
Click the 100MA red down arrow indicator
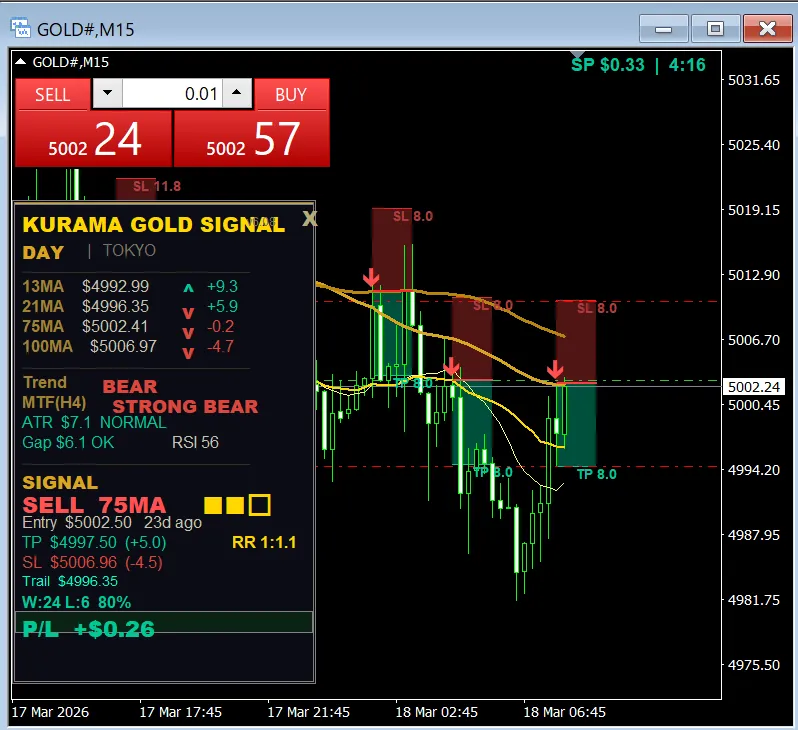[x=188, y=352]
